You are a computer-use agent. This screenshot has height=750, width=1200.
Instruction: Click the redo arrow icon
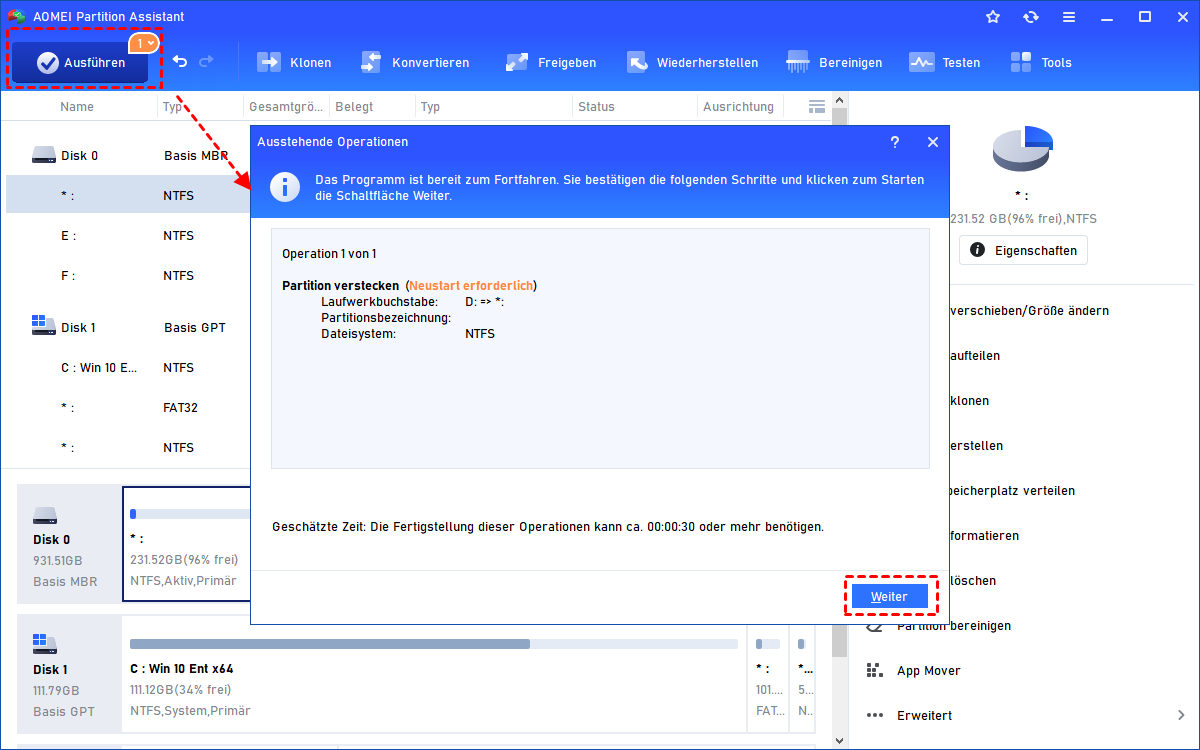tap(206, 62)
